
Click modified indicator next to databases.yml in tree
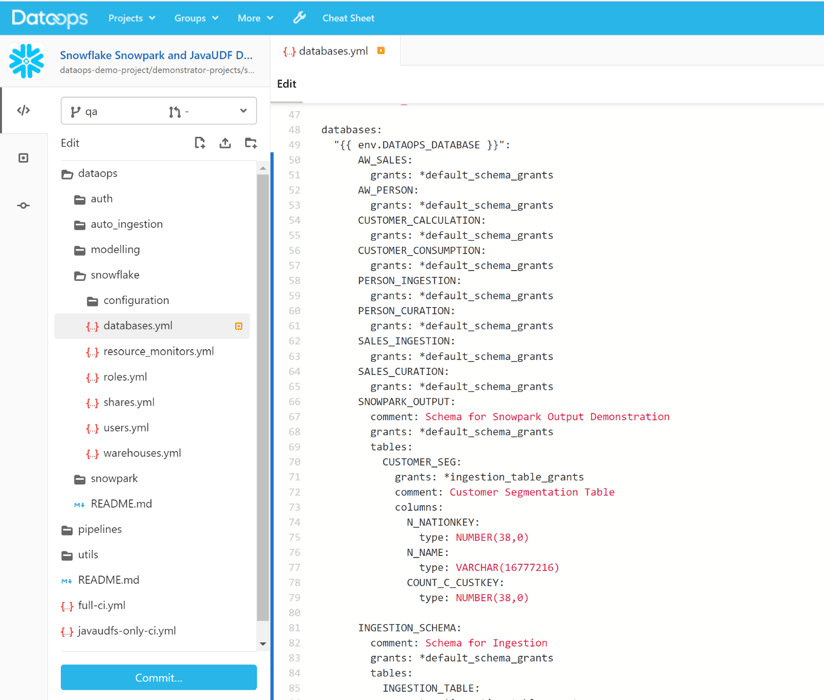pos(239,326)
